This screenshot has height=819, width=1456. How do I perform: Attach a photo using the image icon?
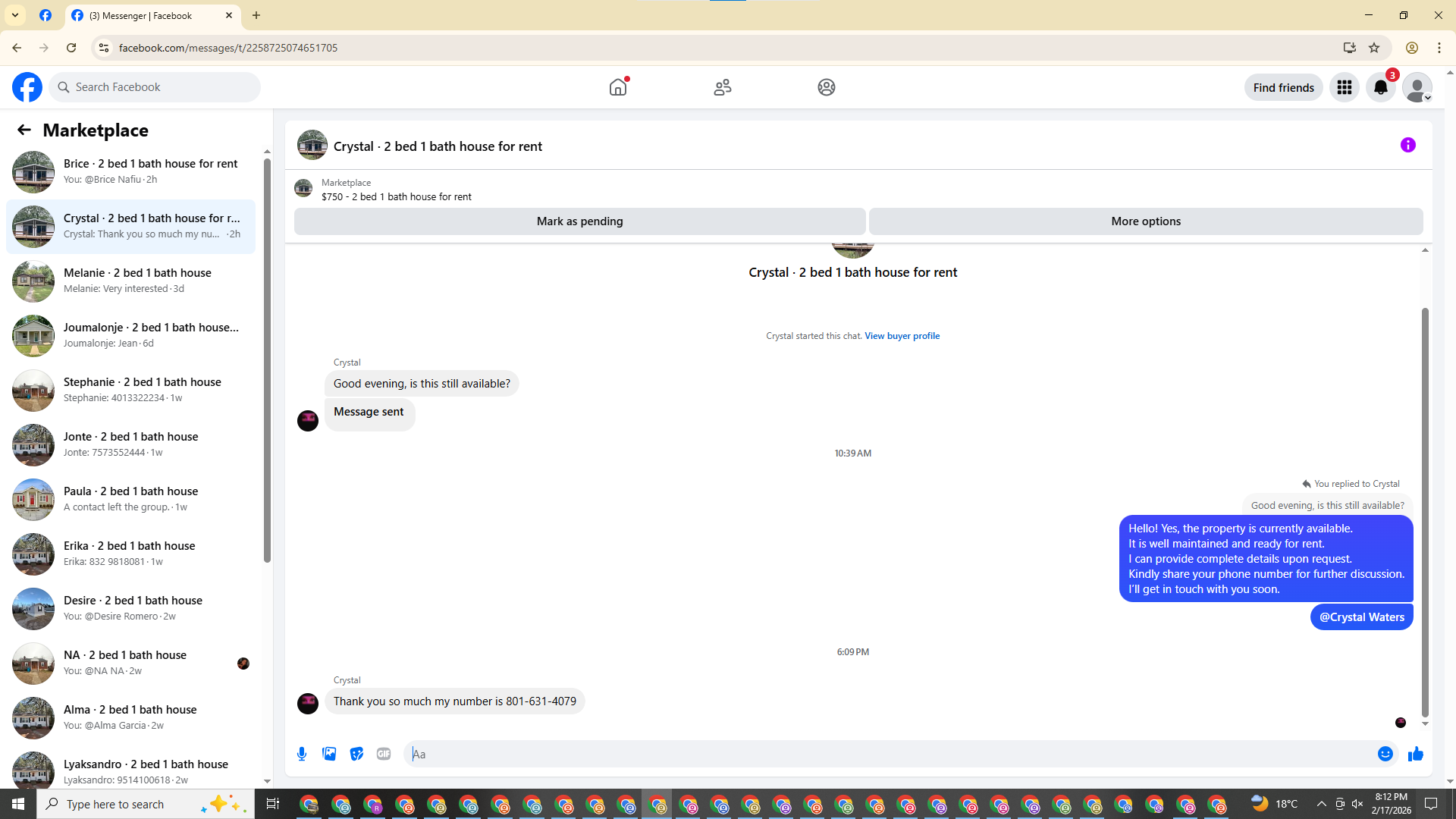329,754
